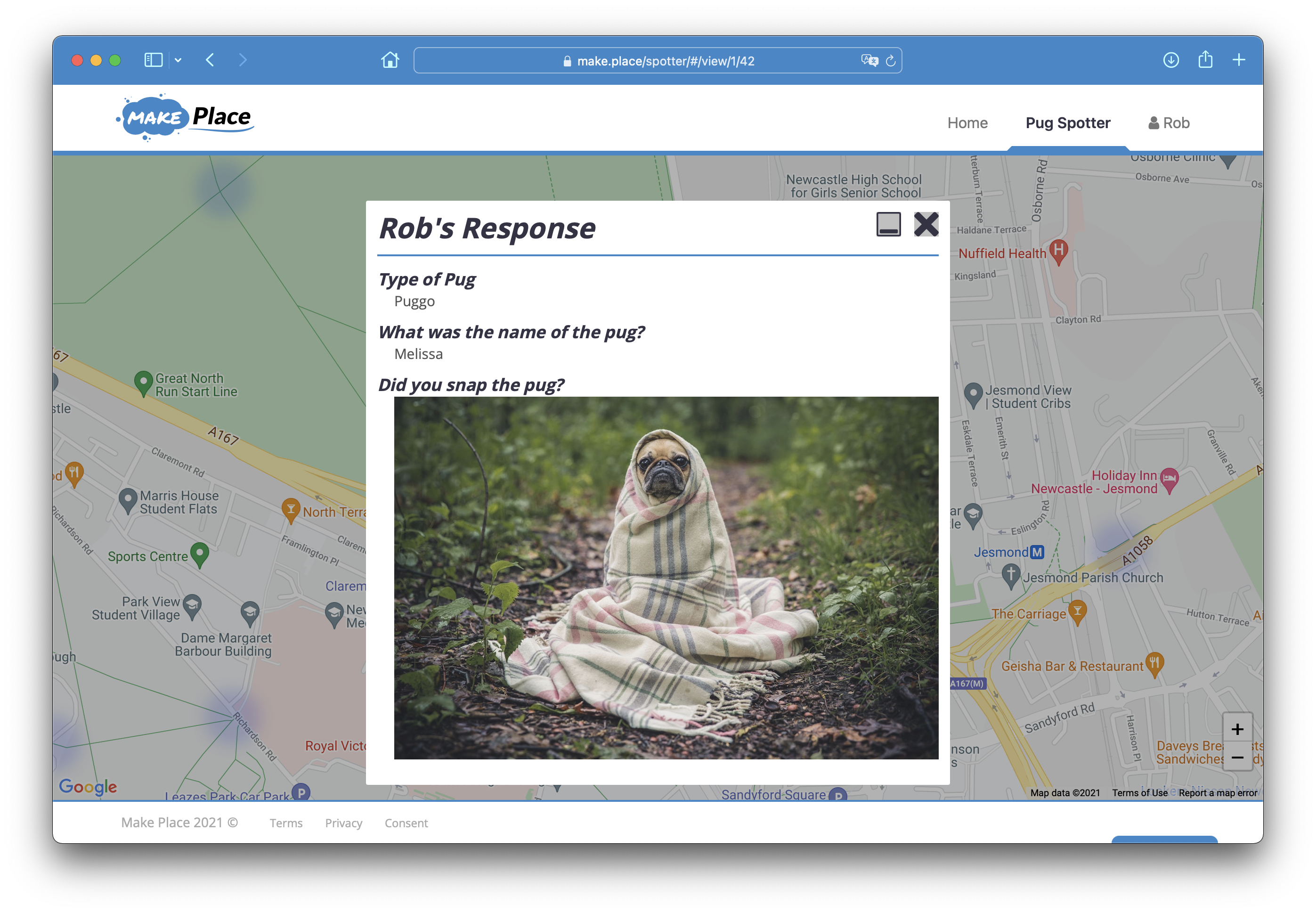The height and width of the screenshot is (913, 1316).
Task: Expand the sidebar tab group dropdown arrow
Action: click(178, 60)
